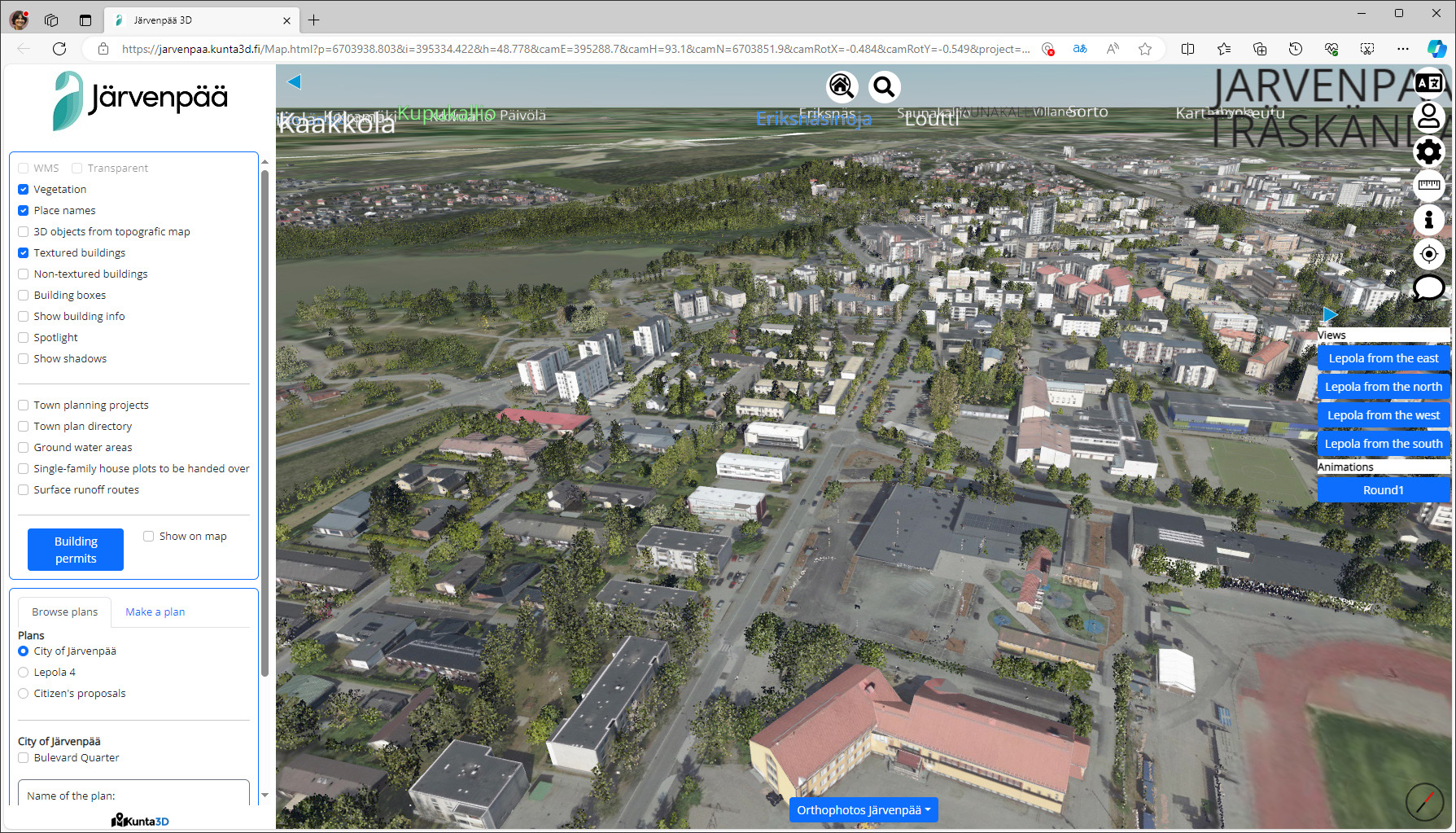Open the language translation icon

click(1428, 83)
